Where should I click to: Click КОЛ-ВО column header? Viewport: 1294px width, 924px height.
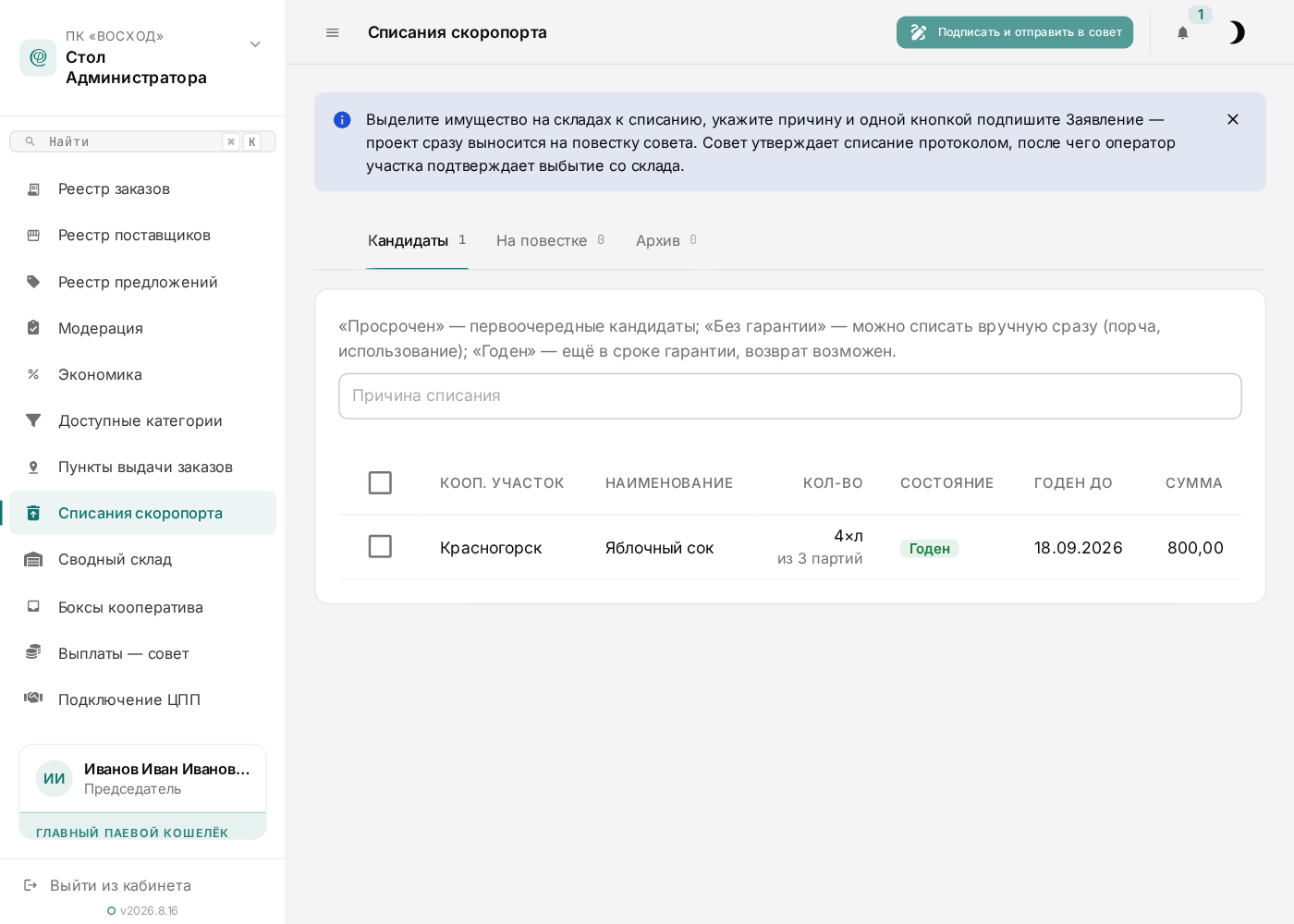click(833, 482)
